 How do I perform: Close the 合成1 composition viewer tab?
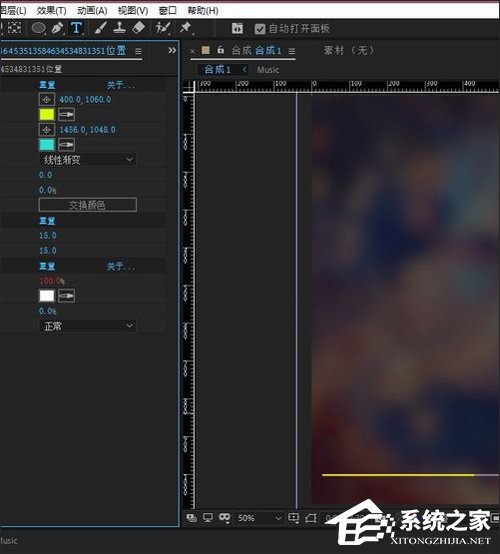(x=193, y=51)
